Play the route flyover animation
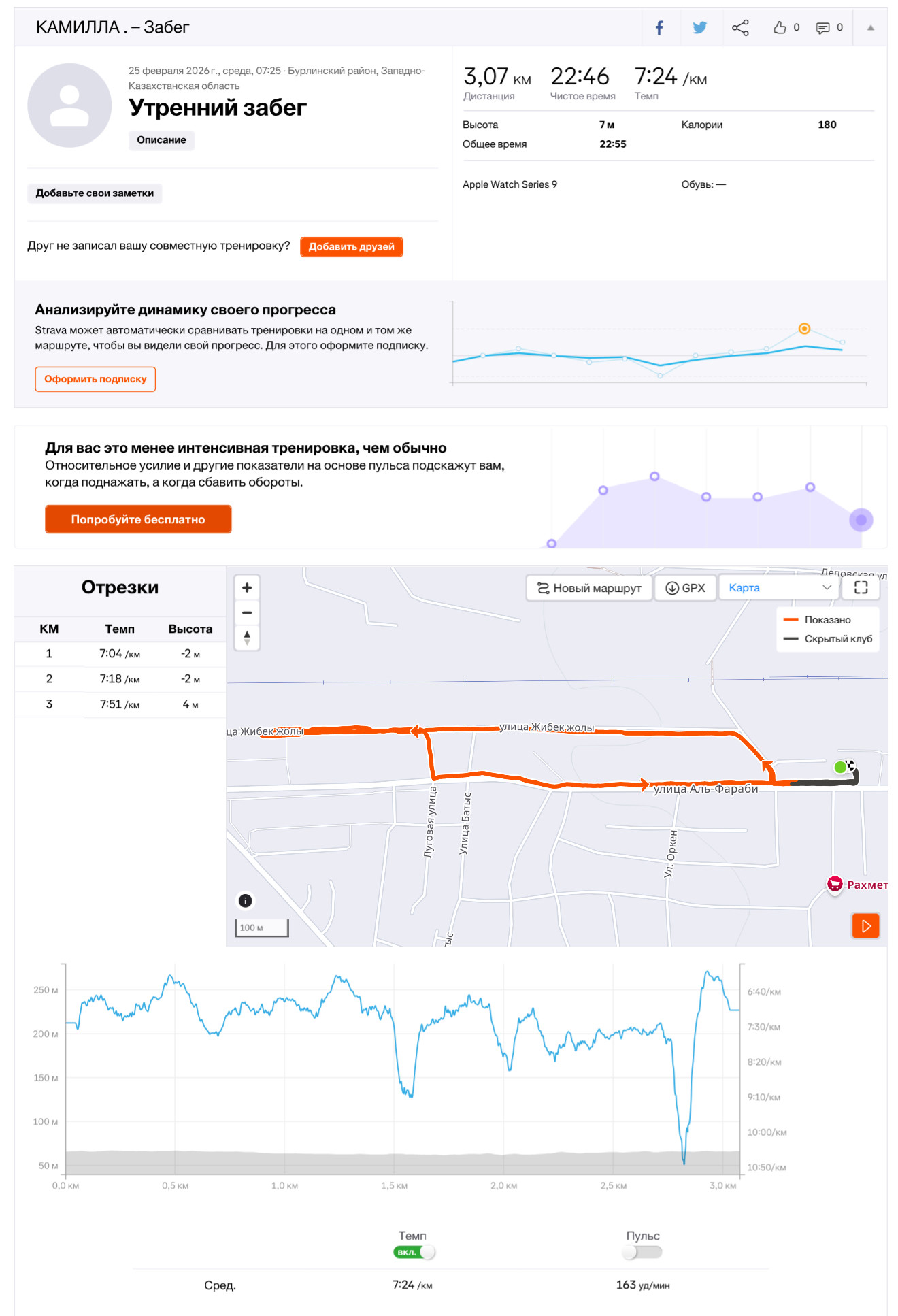Screen dimensions: 898x1316 (865, 925)
